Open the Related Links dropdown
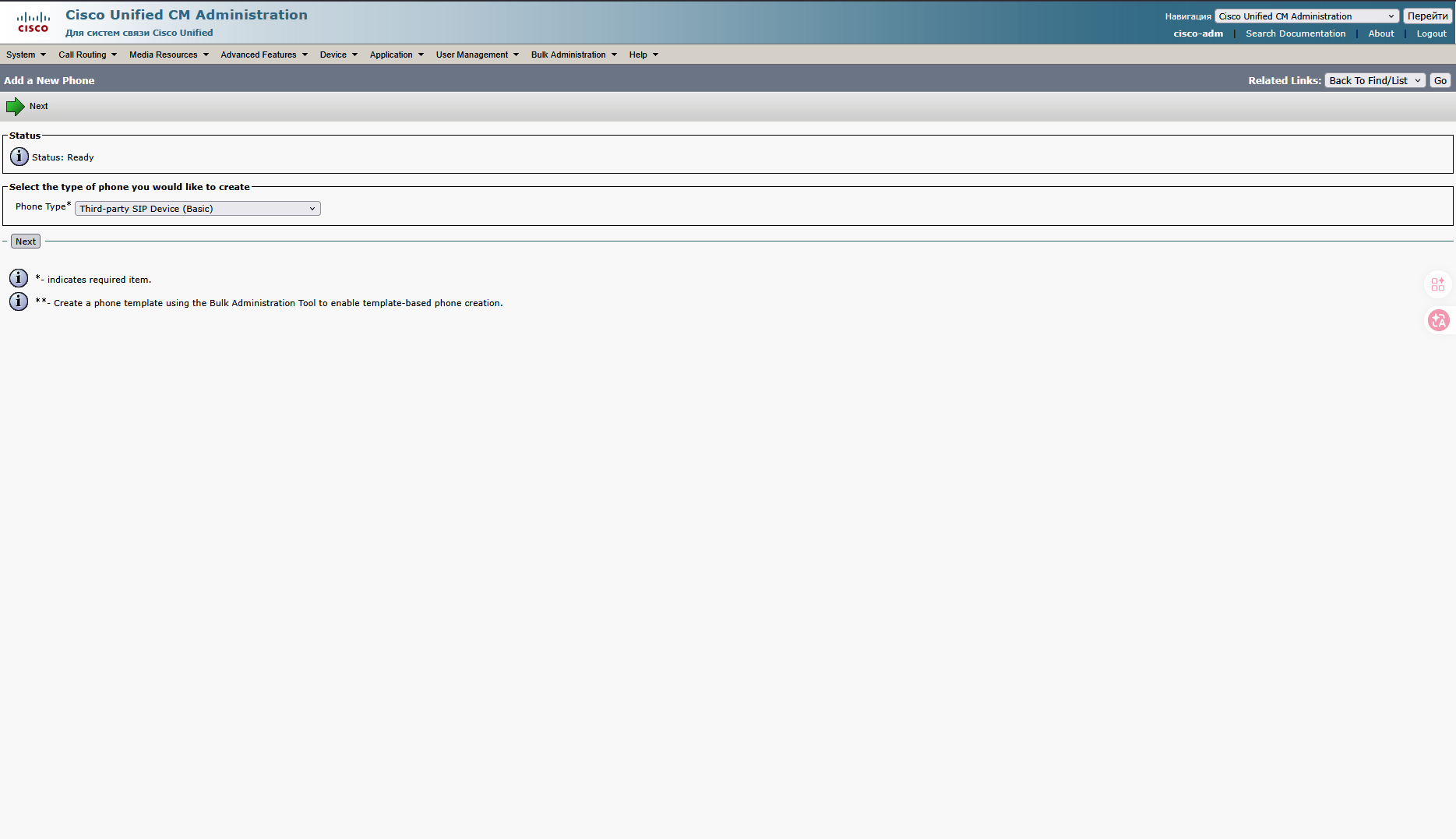Viewport: 1456px width, 839px height. tap(1375, 81)
